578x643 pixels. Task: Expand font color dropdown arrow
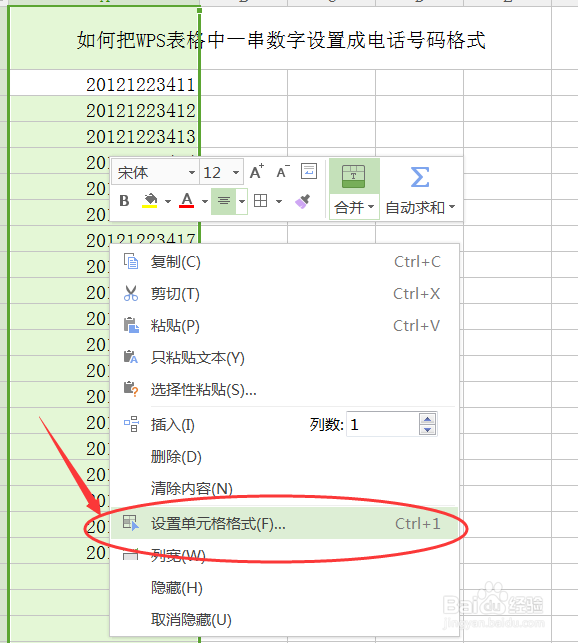[x=204, y=201]
